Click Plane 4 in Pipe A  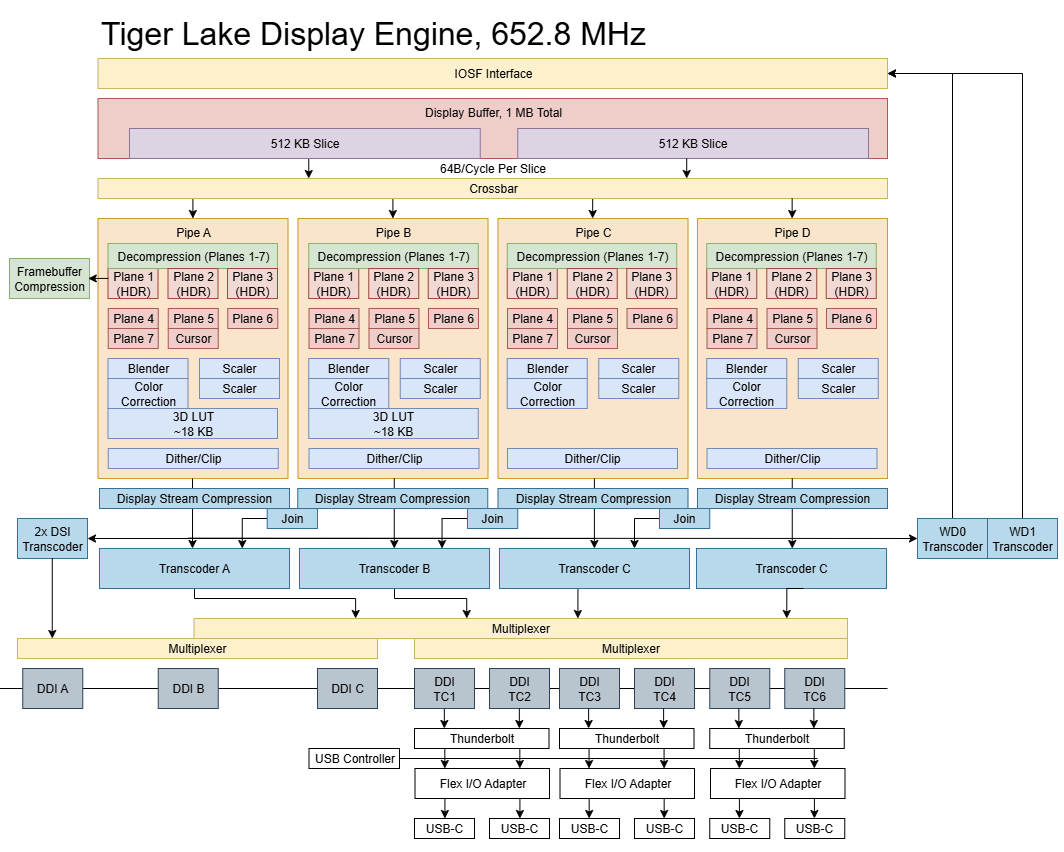(134, 318)
